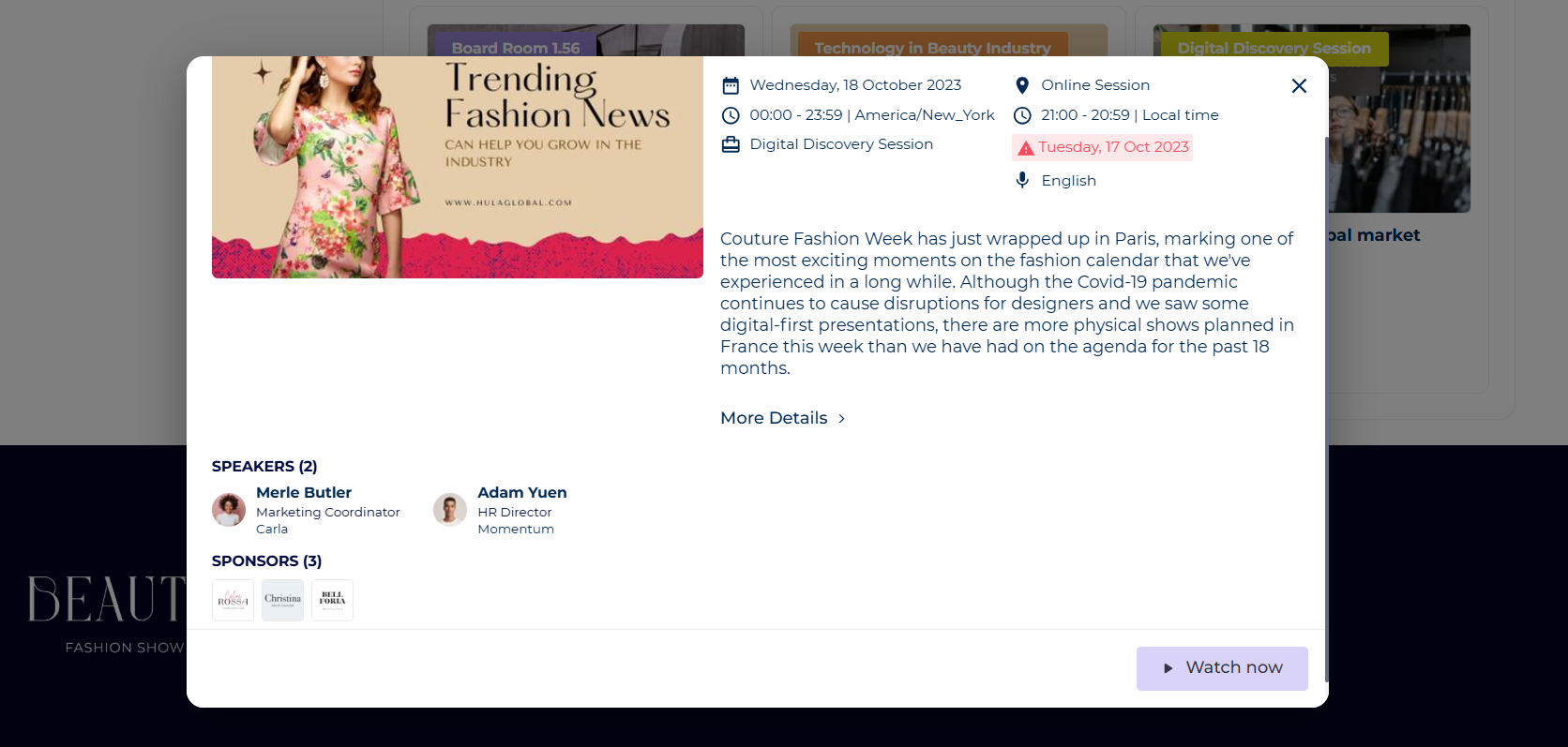Click the calendar icon beside the date
Screen dimensions: 1568x747
coord(731,86)
